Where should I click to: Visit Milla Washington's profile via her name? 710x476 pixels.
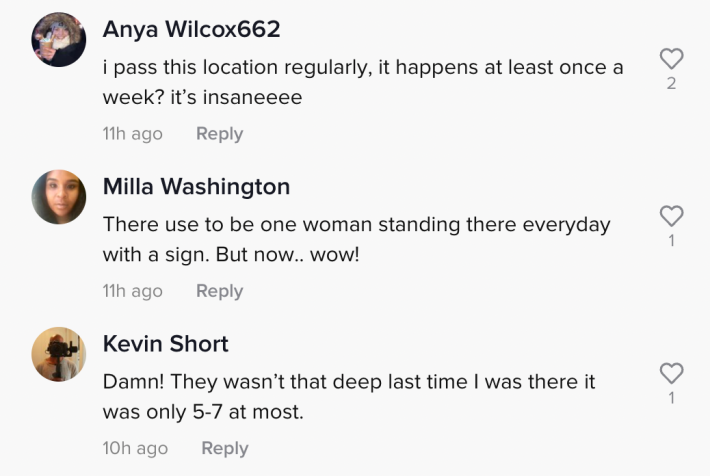pos(196,186)
